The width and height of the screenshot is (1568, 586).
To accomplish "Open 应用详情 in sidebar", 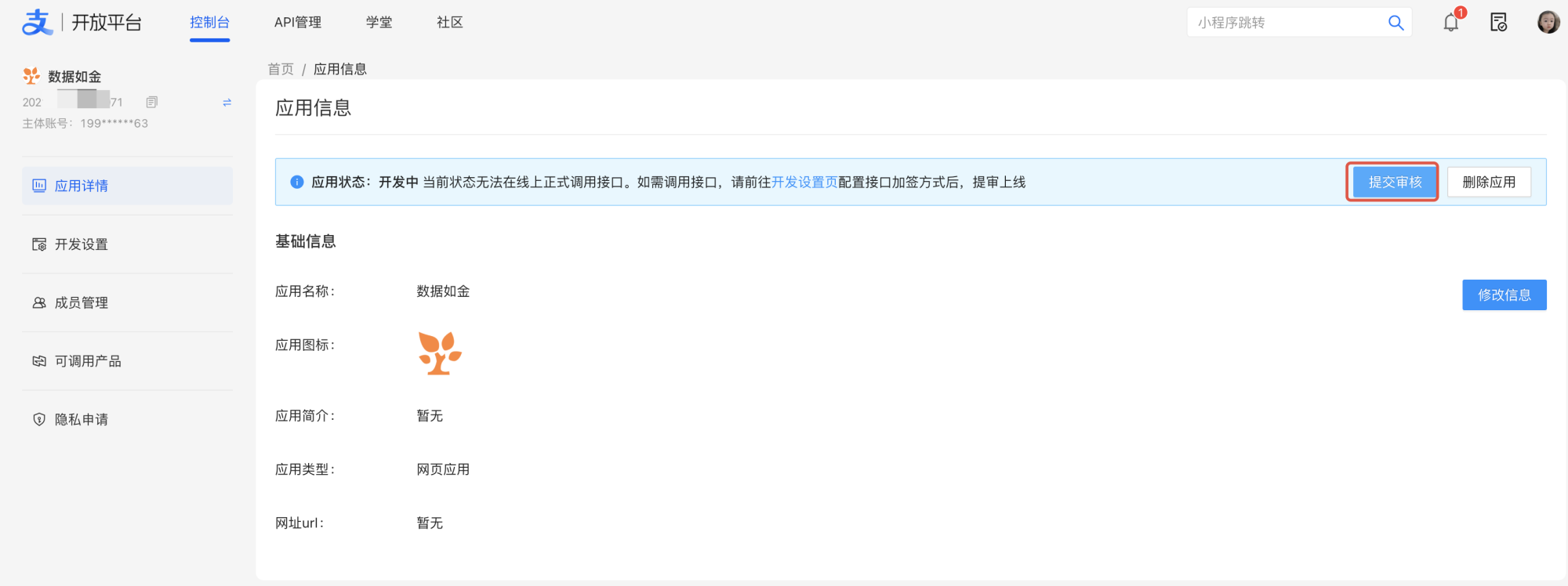I will pyautogui.click(x=82, y=186).
